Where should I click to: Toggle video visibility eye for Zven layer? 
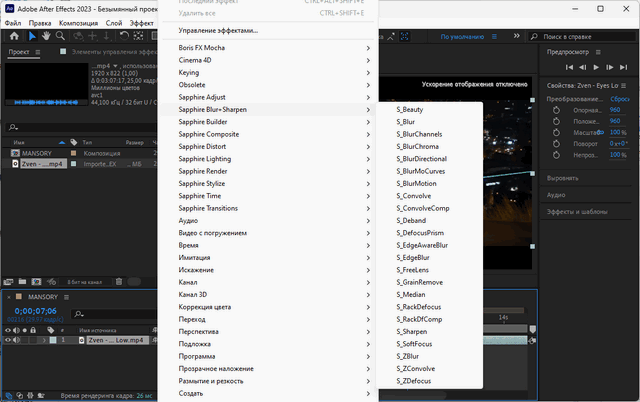click(8, 340)
